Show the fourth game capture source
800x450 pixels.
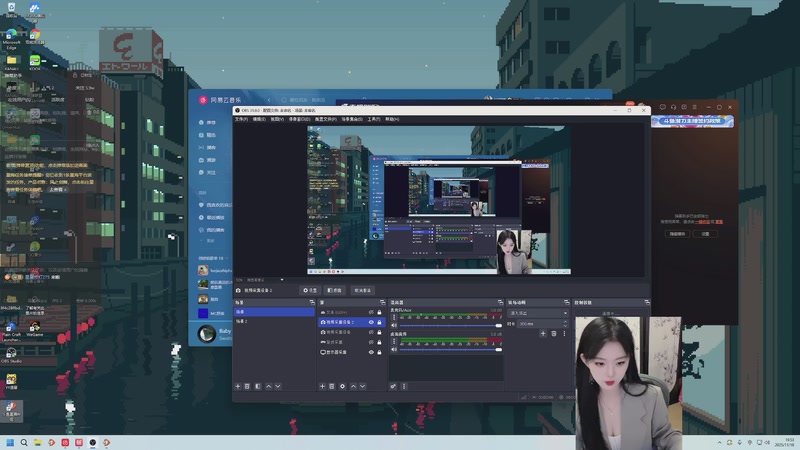pos(371,342)
